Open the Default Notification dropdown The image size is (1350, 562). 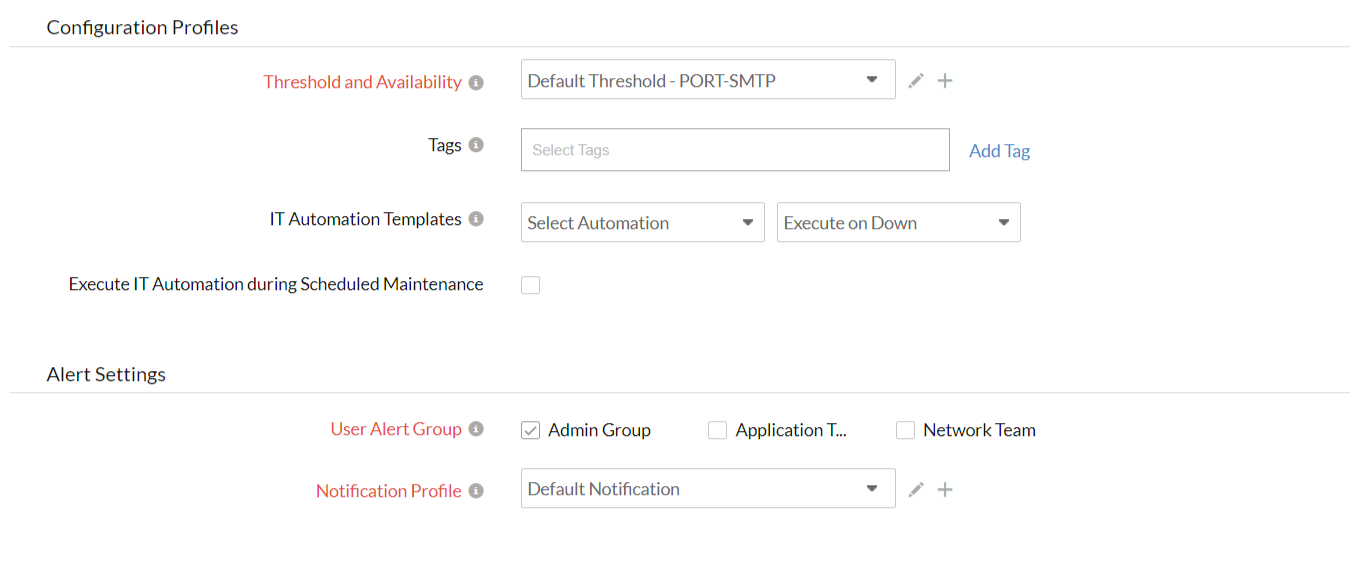(707, 489)
